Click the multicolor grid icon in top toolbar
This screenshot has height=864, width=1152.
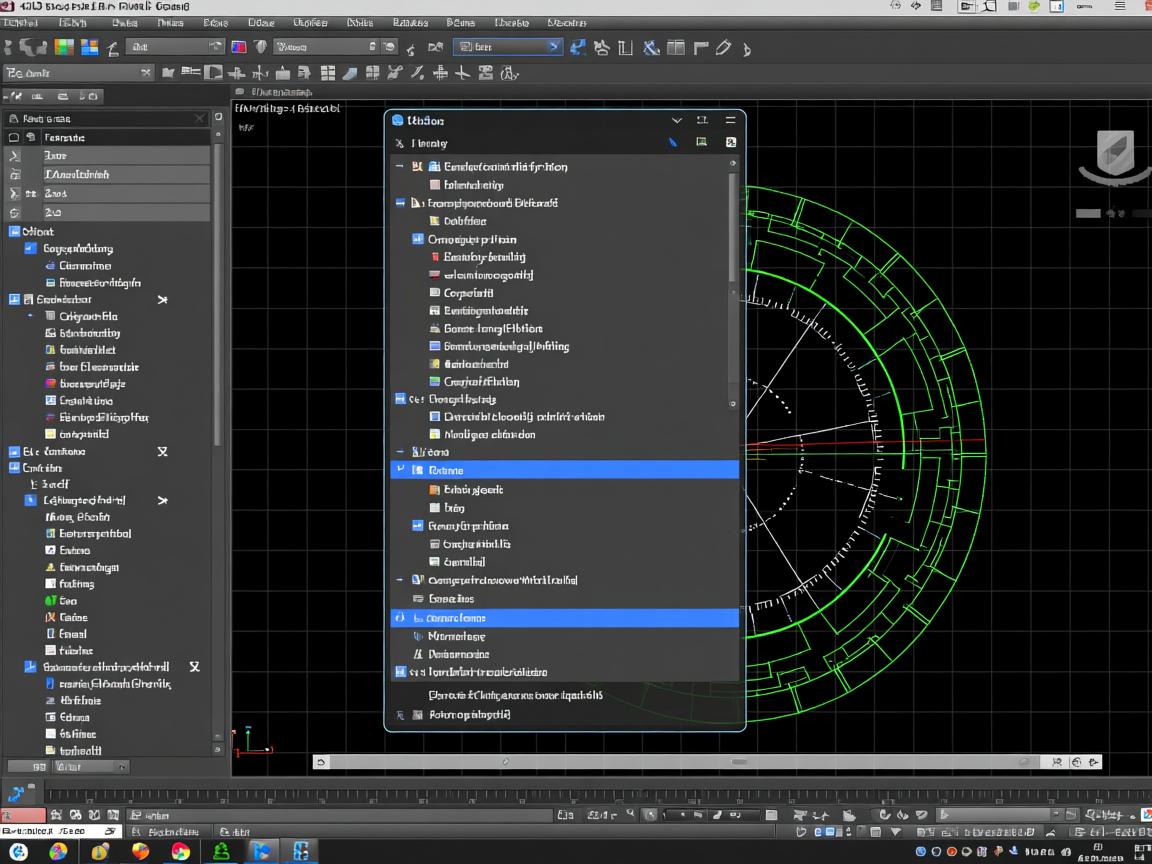click(65, 47)
